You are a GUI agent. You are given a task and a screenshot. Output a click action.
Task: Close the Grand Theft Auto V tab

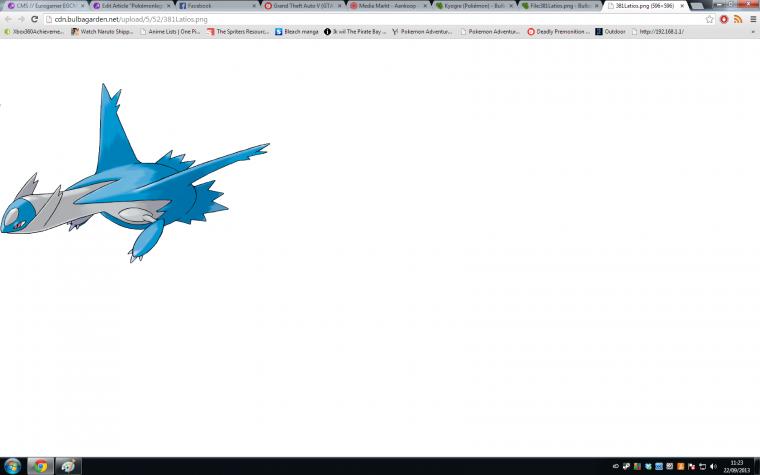pos(339,6)
